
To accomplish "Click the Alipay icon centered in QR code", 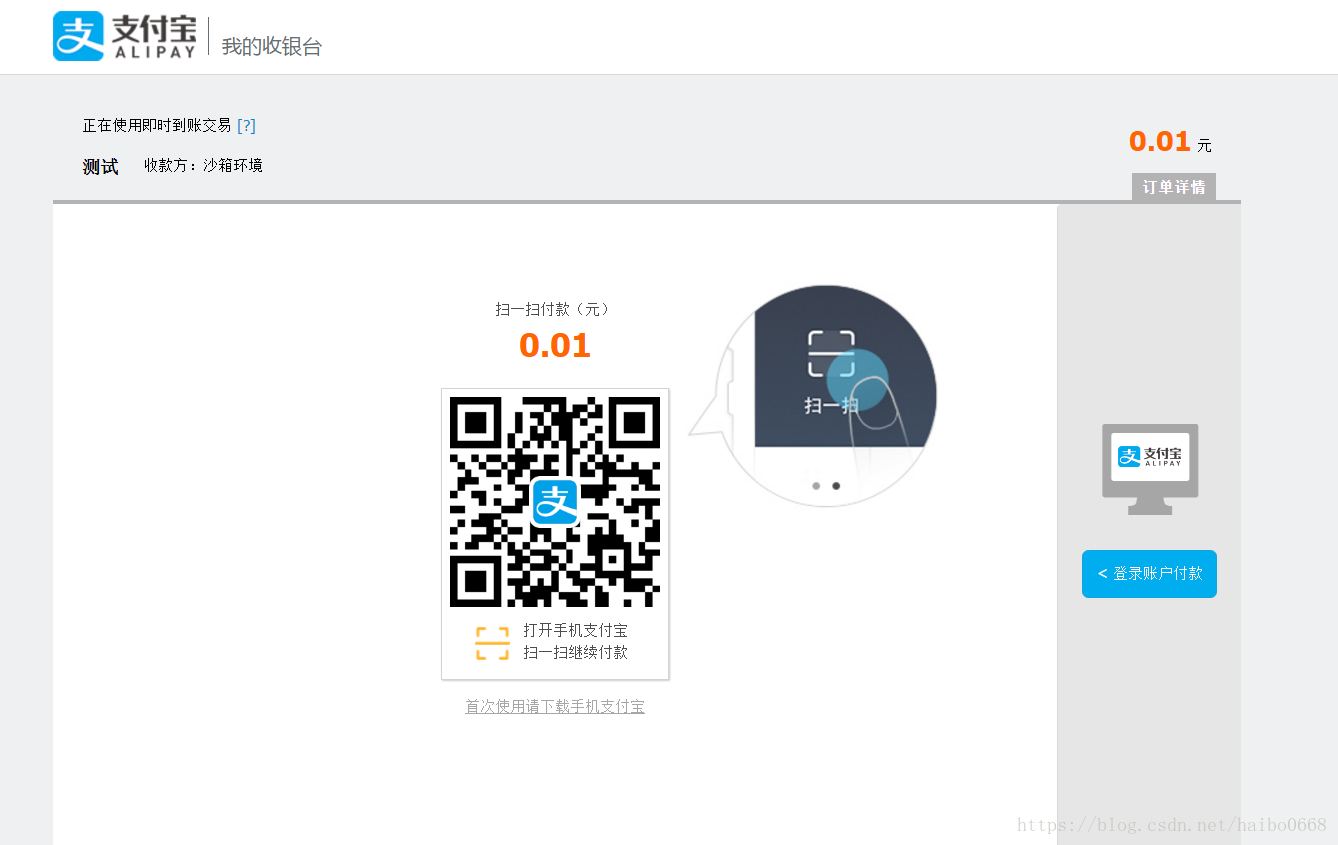I will point(555,502).
